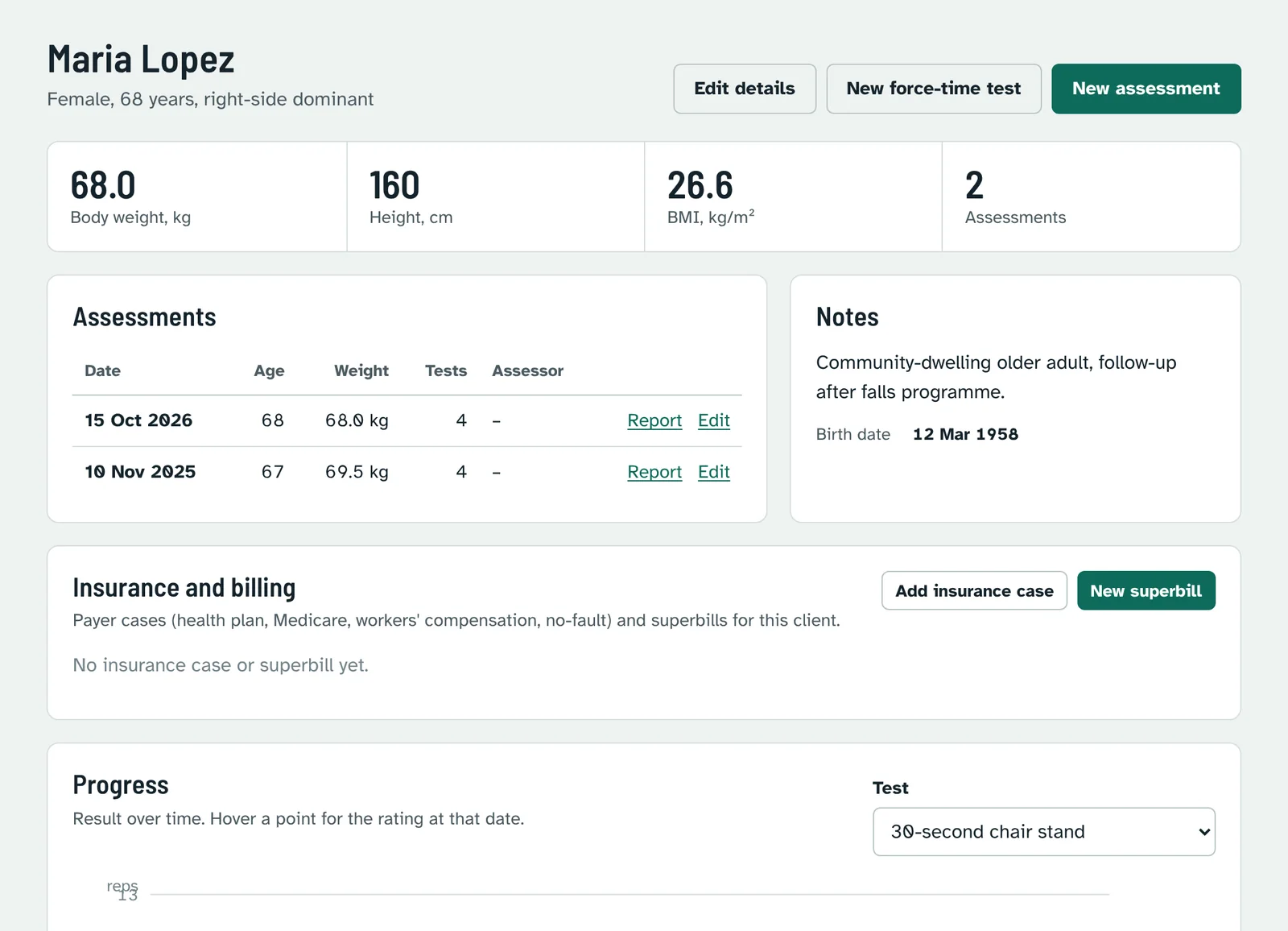The height and width of the screenshot is (931, 1288).
Task: Click Add insurance case button
Action: coord(974,591)
